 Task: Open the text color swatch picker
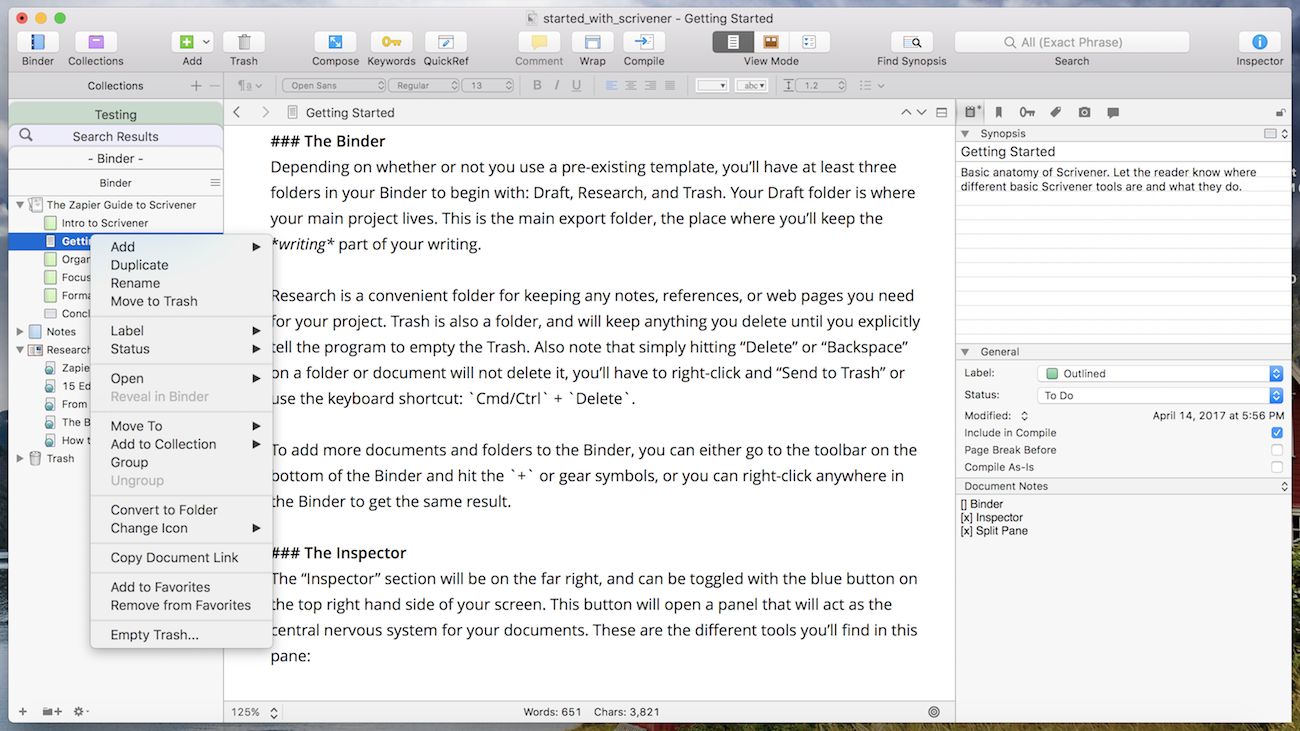(712, 86)
